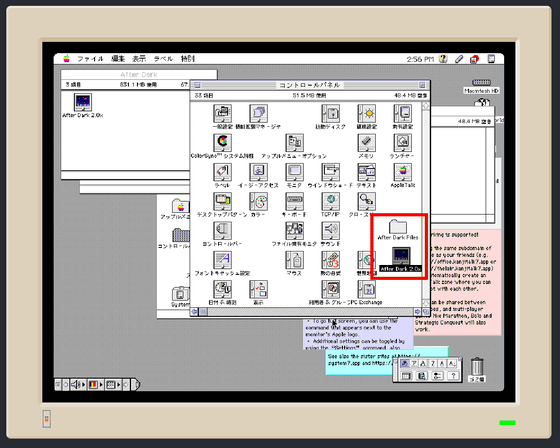Select the System folder icon in the back window

(180, 294)
